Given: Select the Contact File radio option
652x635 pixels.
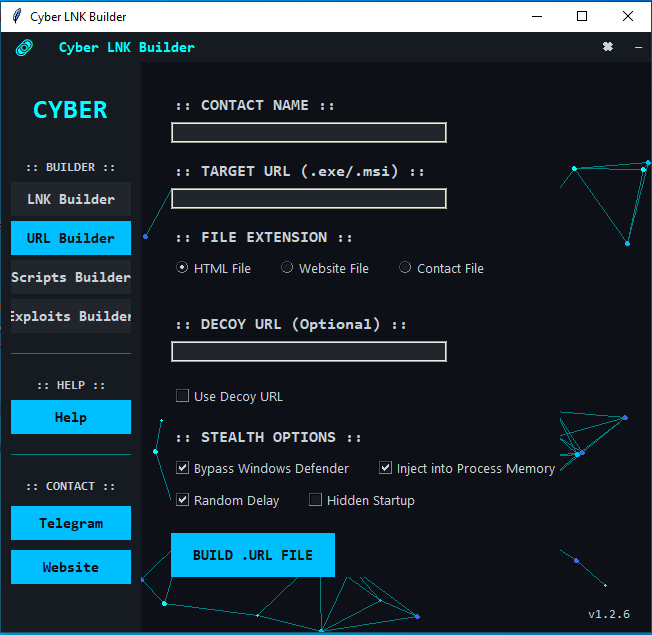Looking at the screenshot, I should tap(405, 267).
